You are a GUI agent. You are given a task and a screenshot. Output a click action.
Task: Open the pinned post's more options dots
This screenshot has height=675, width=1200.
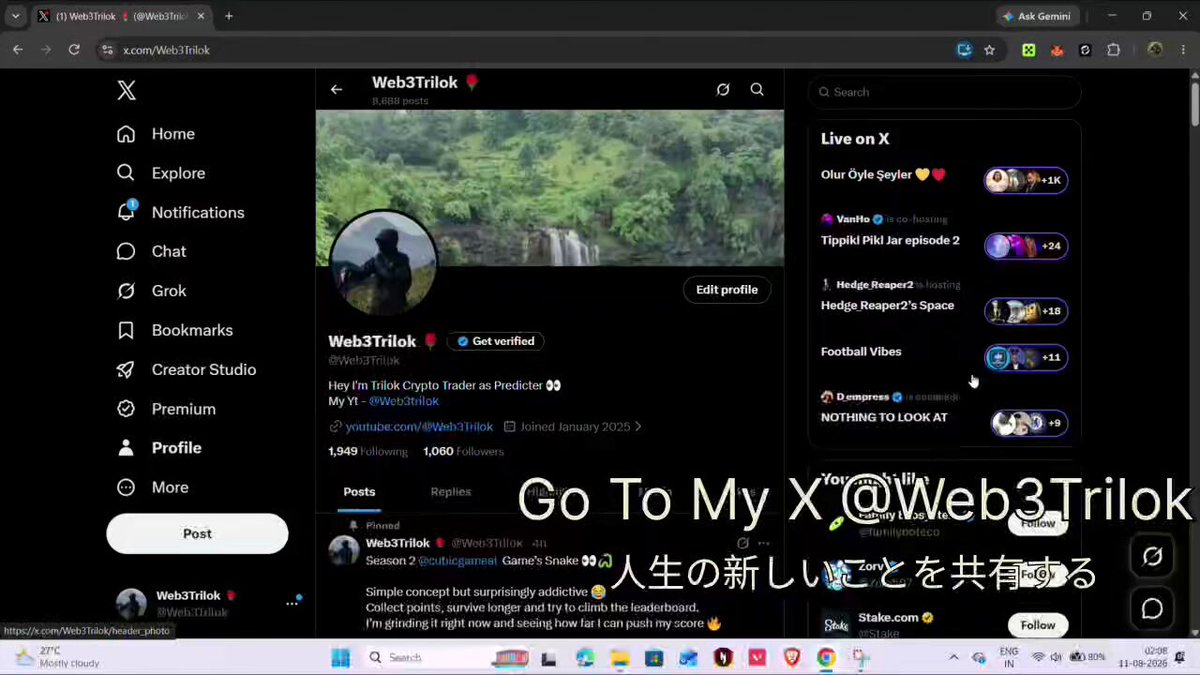coord(764,543)
